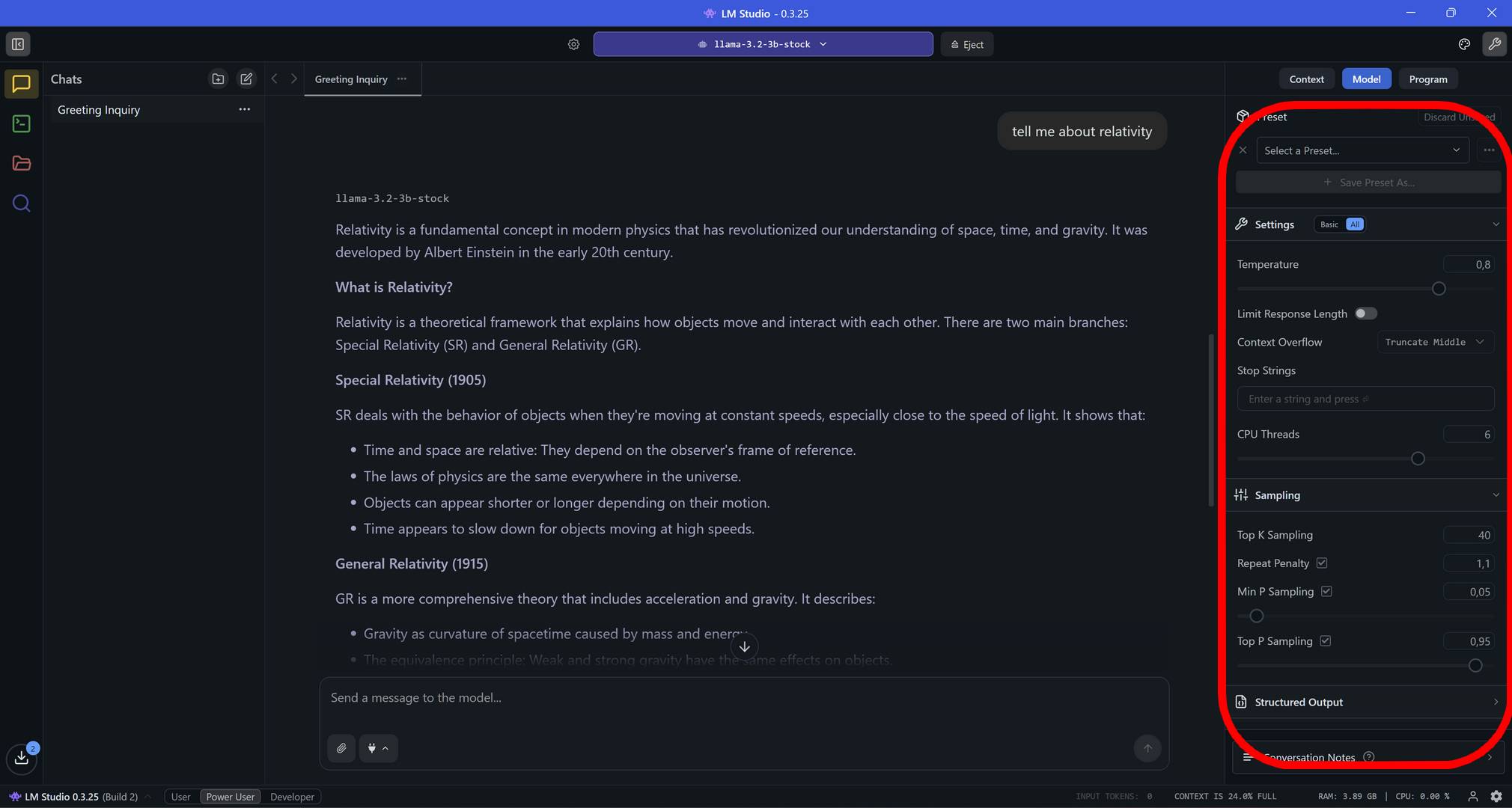Clear selected preset with X icon
1512x808 pixels.
point(1243,150)
